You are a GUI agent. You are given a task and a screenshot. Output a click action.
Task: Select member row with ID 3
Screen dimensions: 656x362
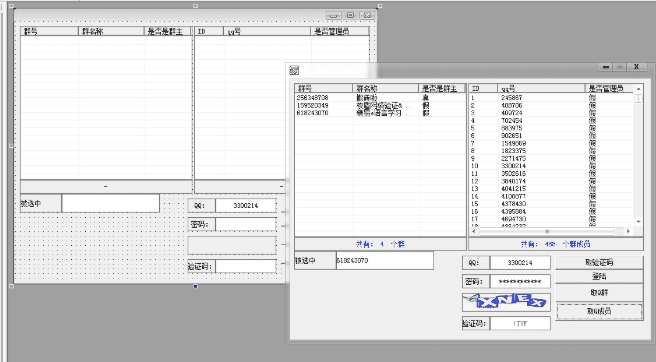[551, 113]
